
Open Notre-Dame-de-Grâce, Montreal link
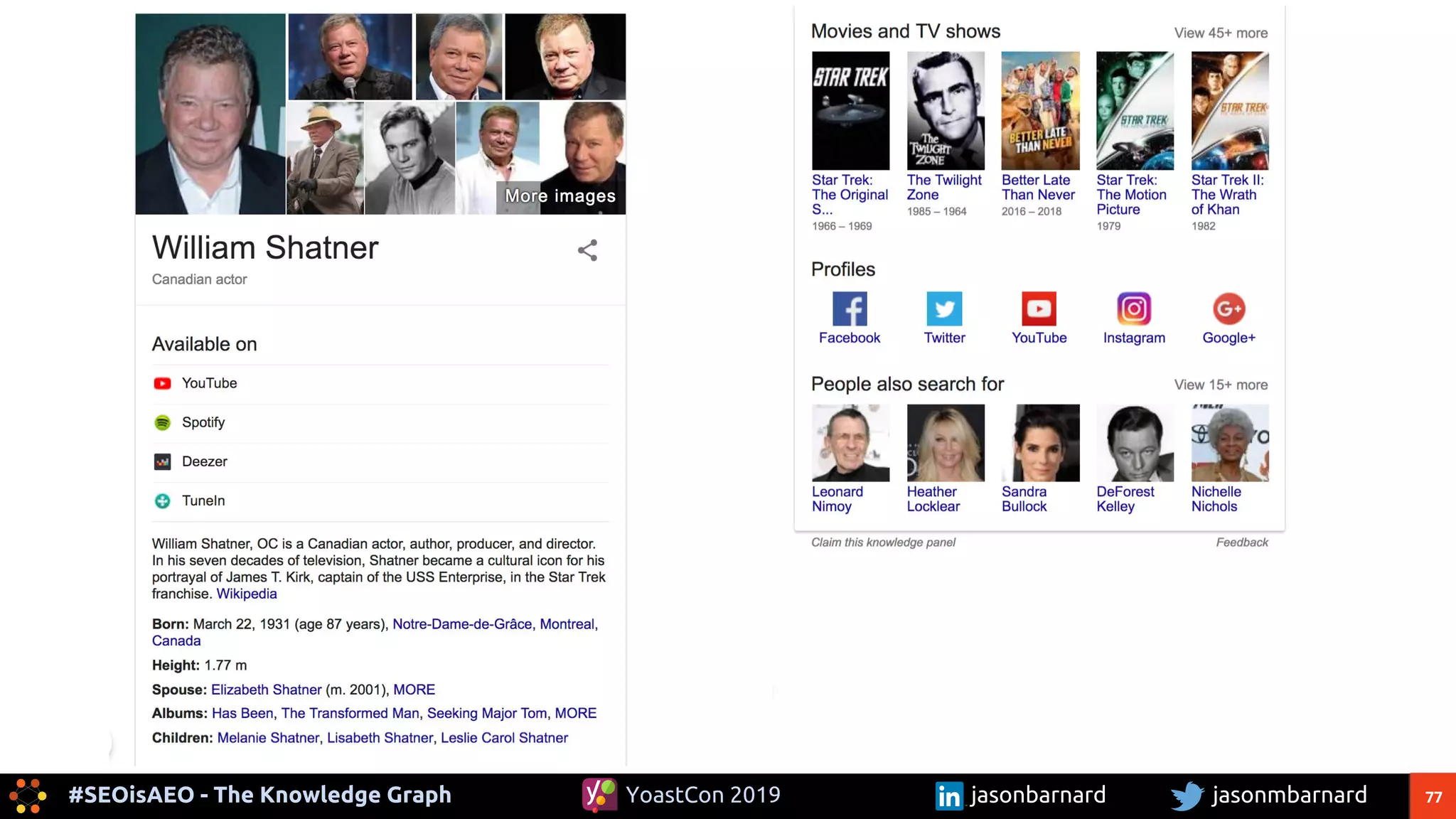point(493,624)
